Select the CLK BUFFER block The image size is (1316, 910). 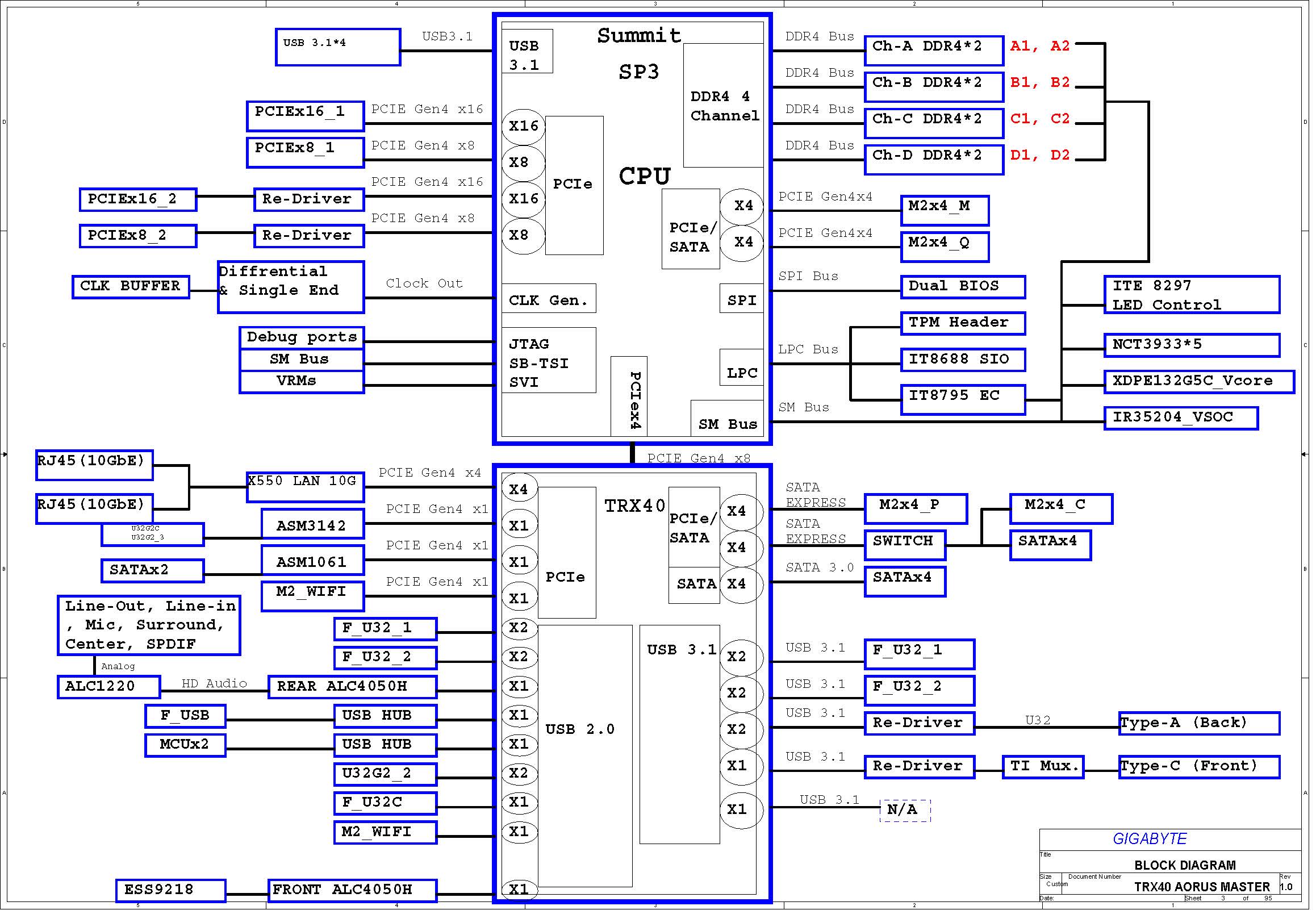[131, 287]
